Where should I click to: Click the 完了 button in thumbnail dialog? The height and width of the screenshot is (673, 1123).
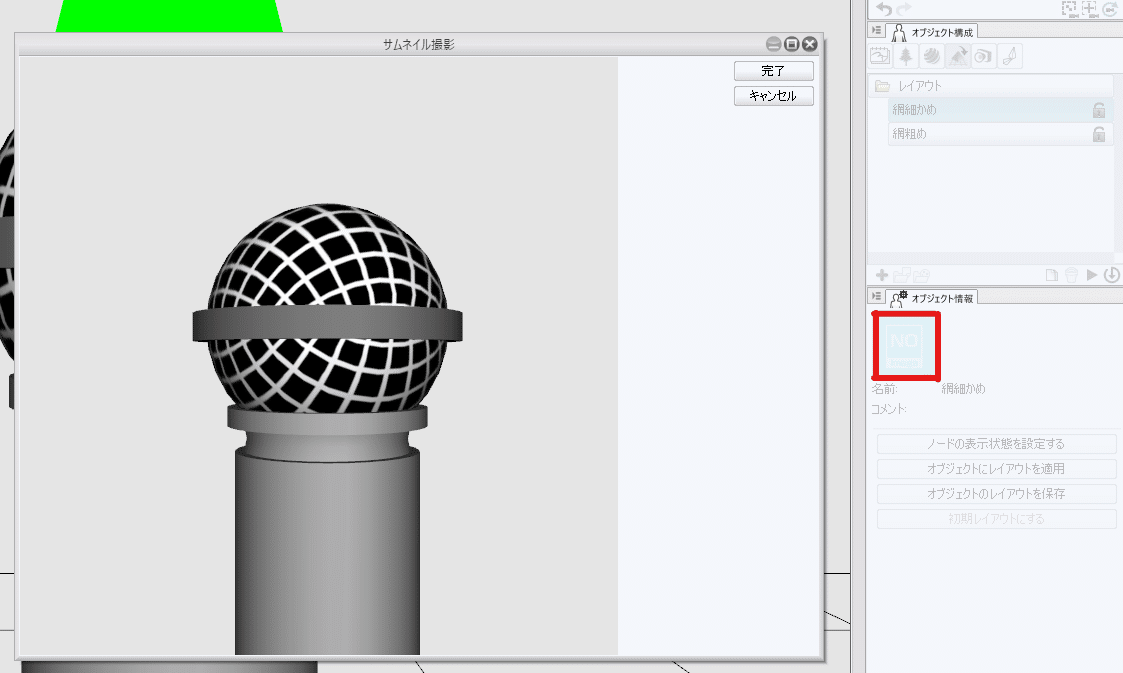pos(773,71)
